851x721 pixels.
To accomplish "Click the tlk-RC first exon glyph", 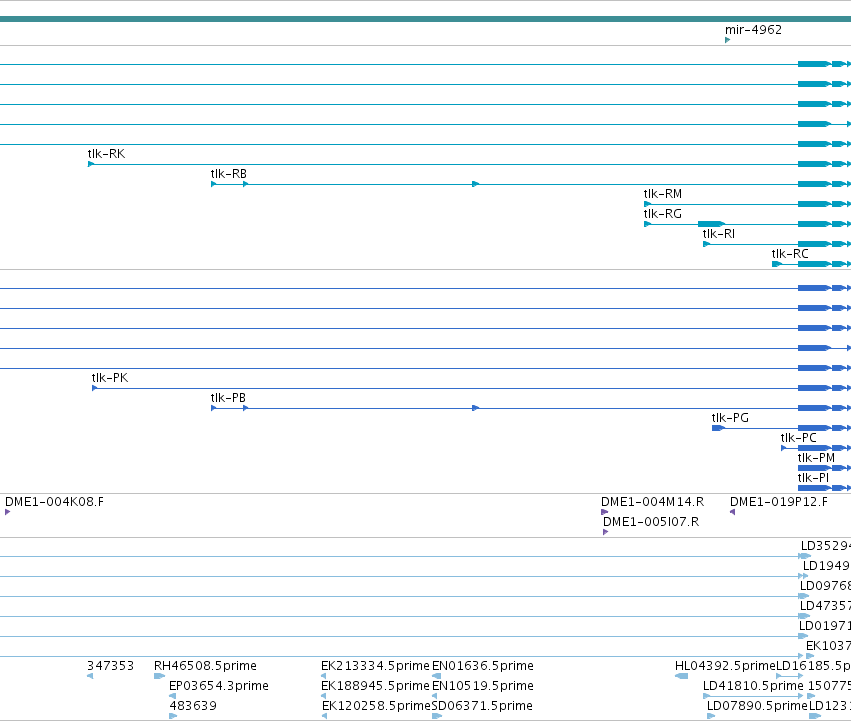I will [777, 264].
